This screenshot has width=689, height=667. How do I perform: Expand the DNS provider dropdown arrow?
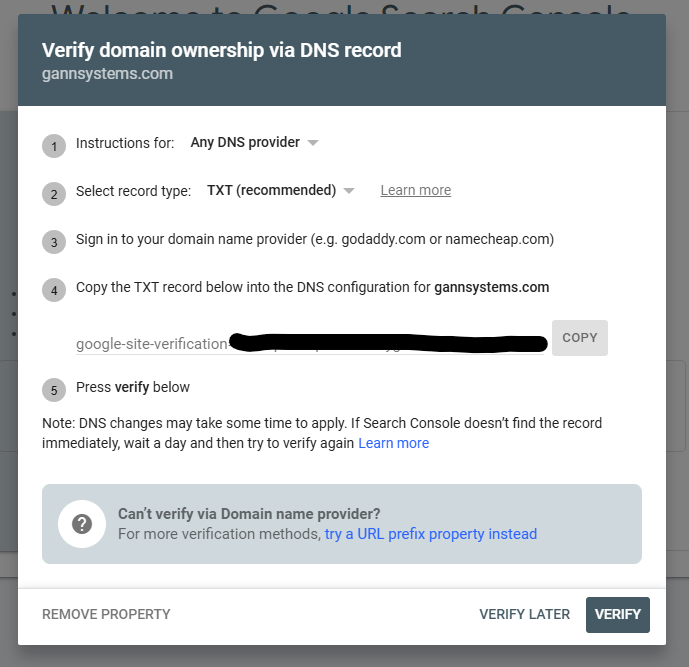coord(313,143)
